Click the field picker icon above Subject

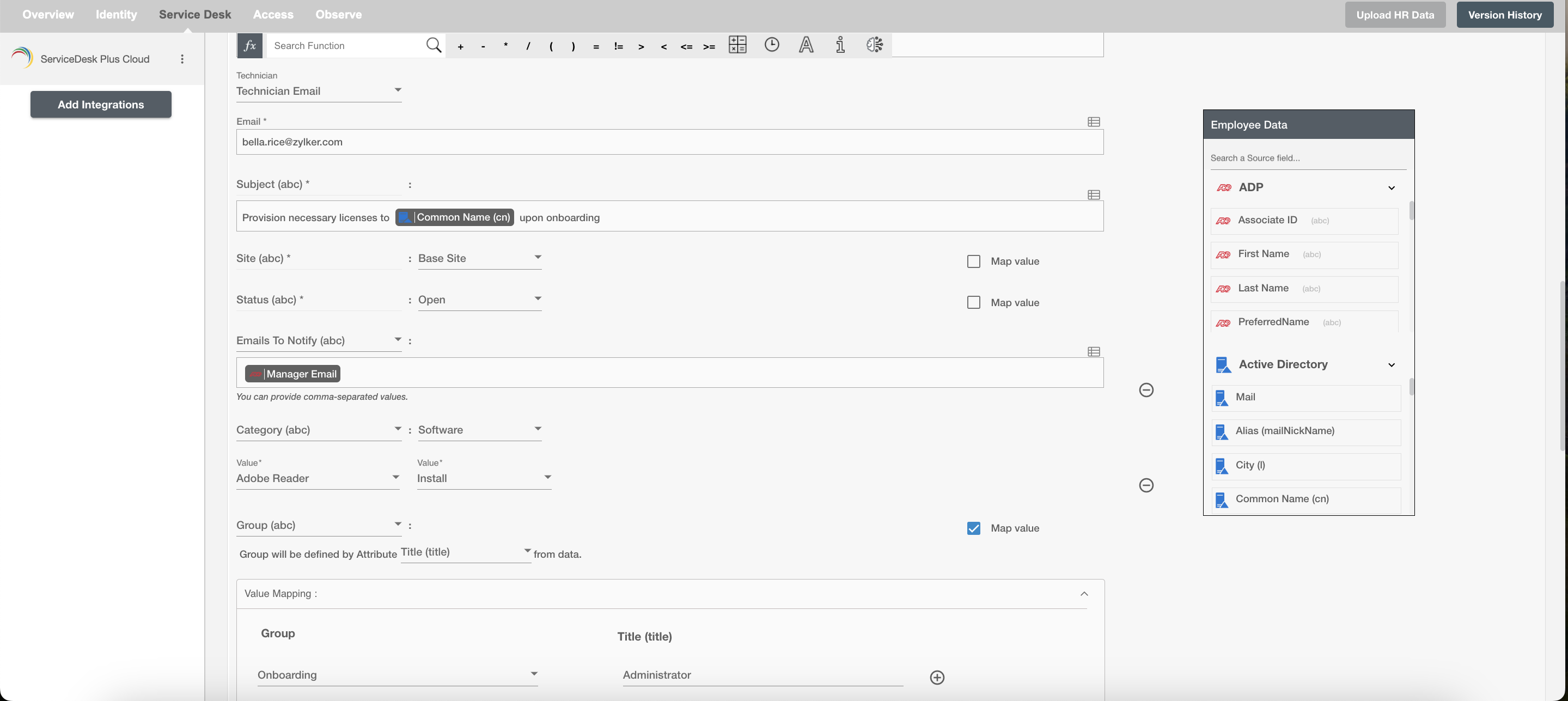(x=1093, y=195)
